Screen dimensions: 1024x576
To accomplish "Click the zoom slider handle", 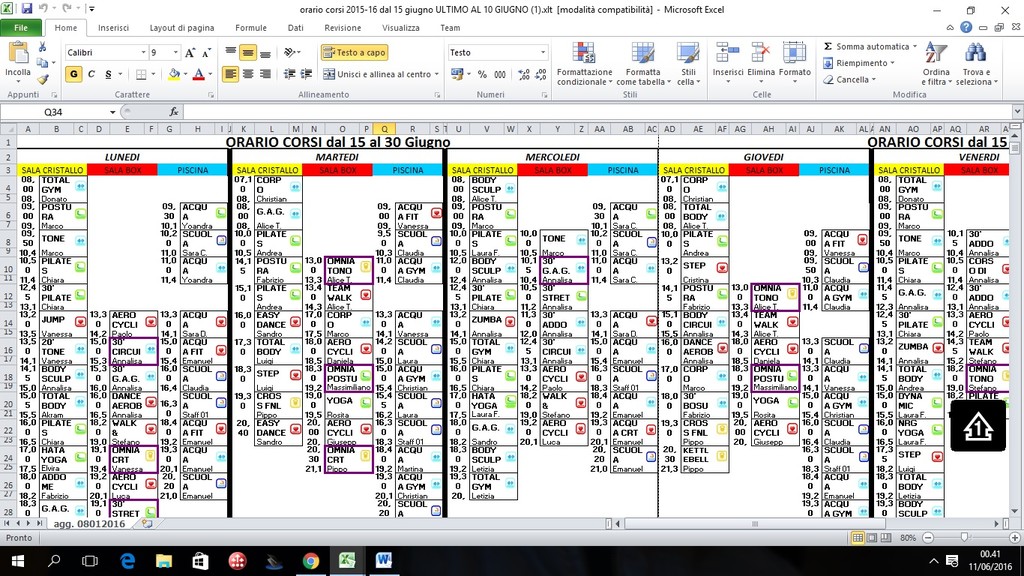I will click(x=963, y=537).
